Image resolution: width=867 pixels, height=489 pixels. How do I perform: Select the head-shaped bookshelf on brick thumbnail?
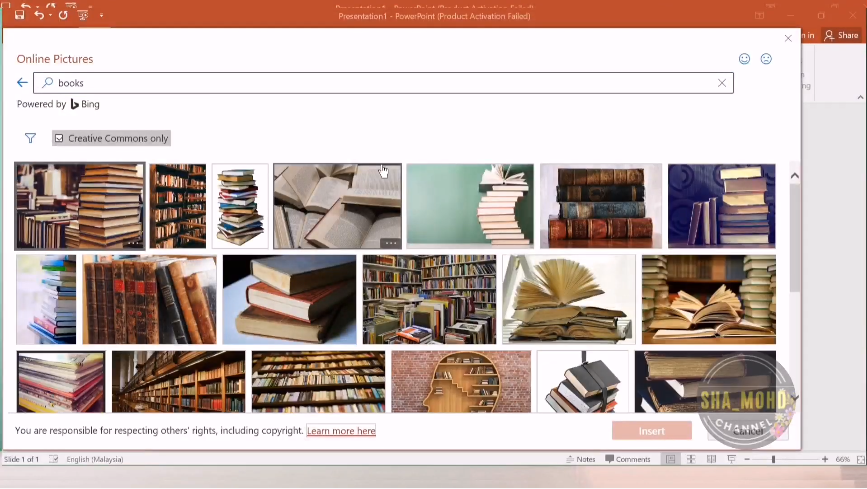(x=461, y=382)
